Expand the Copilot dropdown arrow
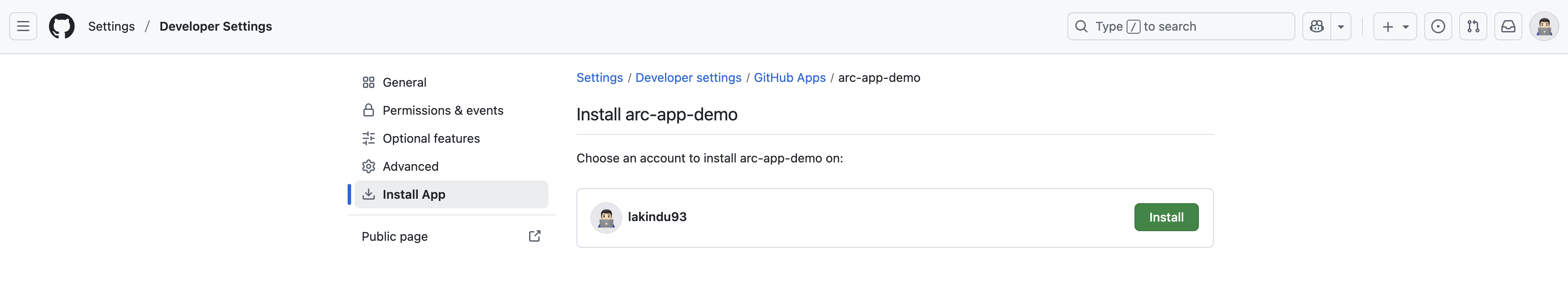Viewport: 1568px width, 292px height. point(1340,26)
